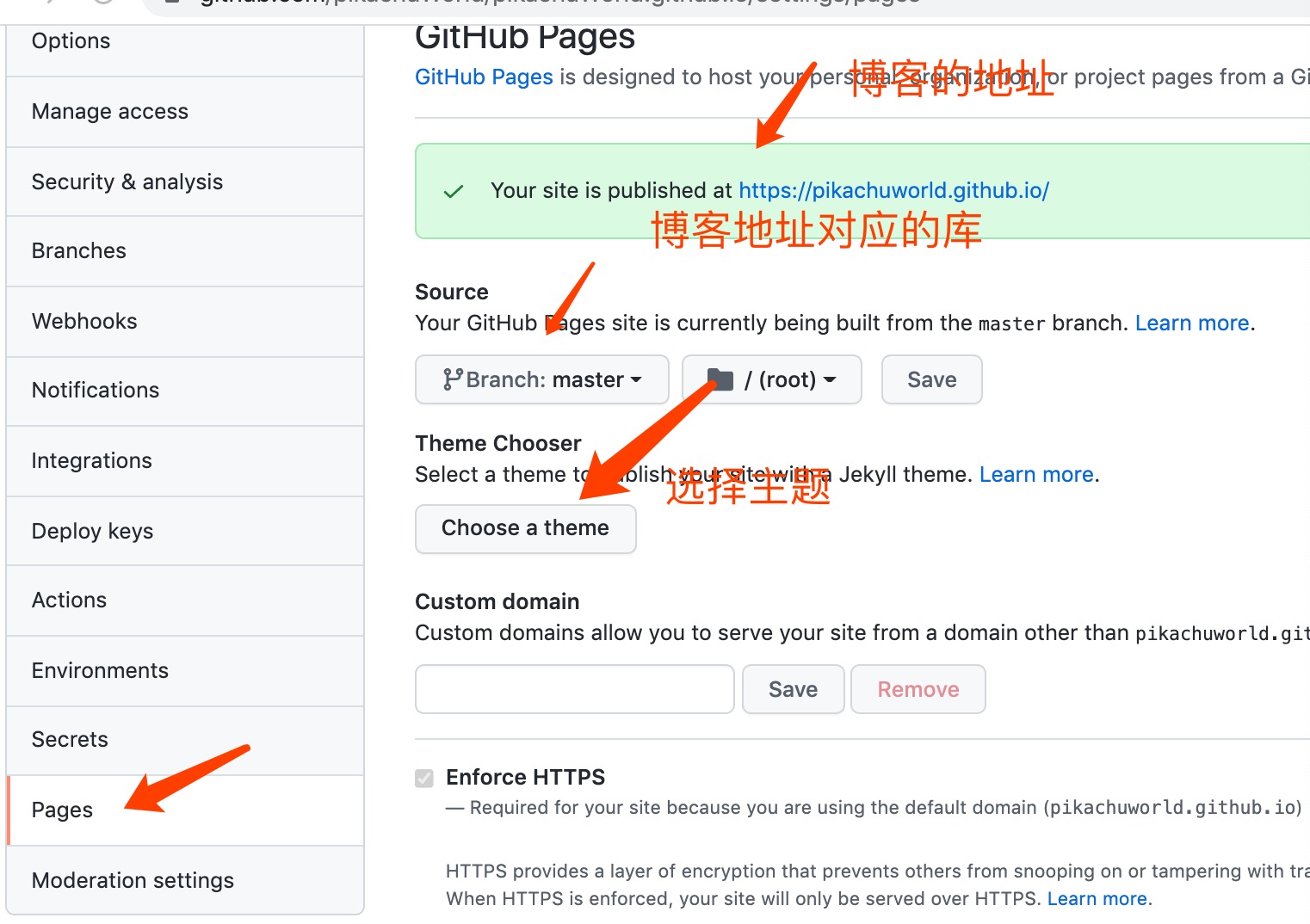Go to Actions settings
Screen dimensions: 1310x924
(185, 601)
